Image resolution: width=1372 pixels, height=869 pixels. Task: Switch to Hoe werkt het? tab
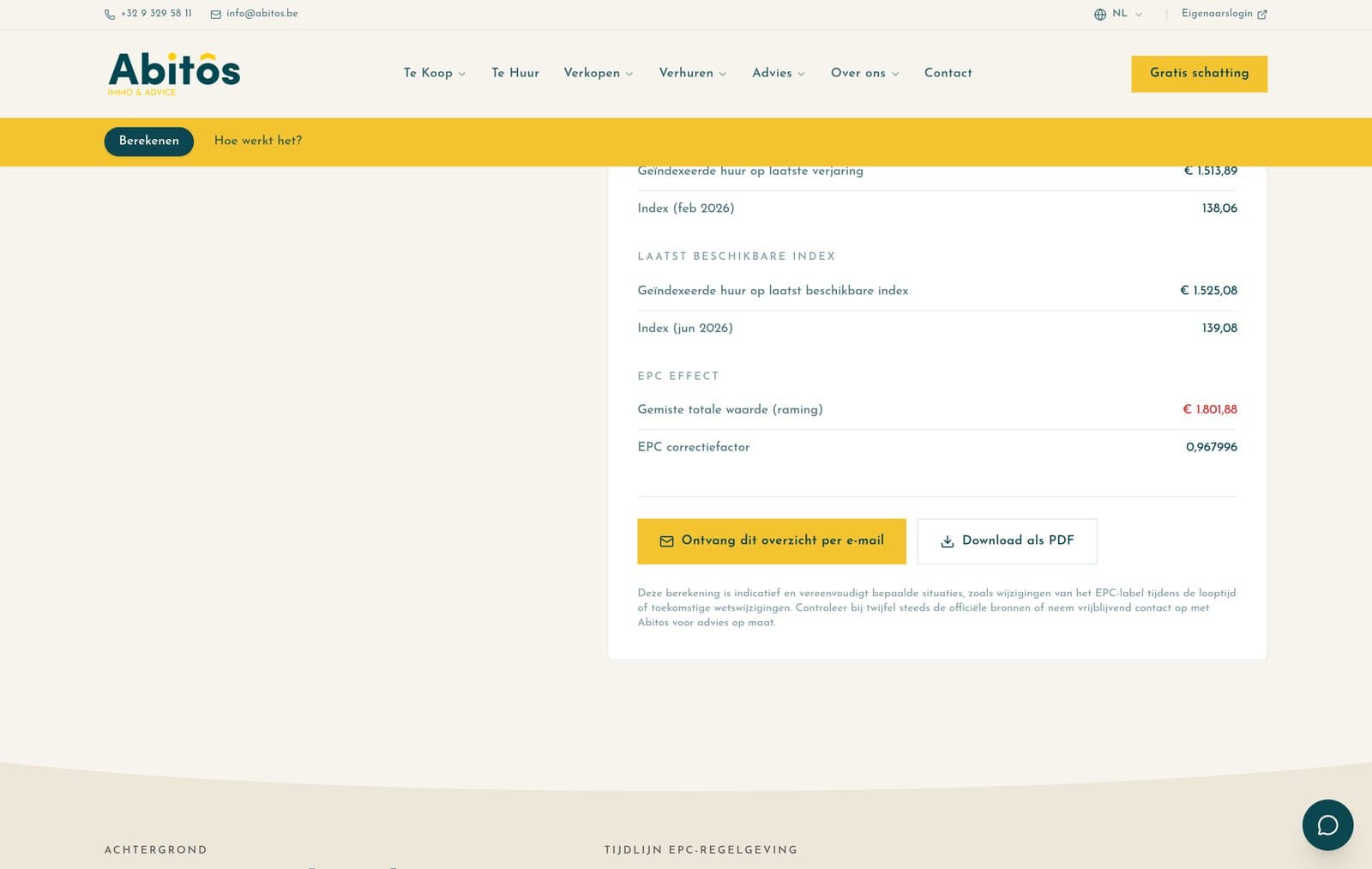pyautogui.click(x=258, y=141)
